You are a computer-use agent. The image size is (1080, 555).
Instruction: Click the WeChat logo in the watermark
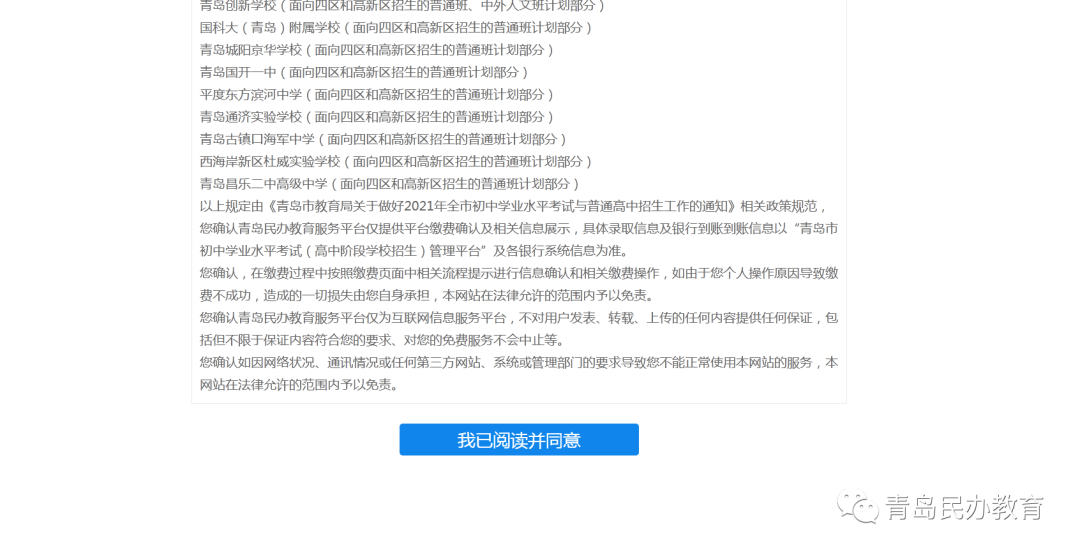tap(857, 507)
